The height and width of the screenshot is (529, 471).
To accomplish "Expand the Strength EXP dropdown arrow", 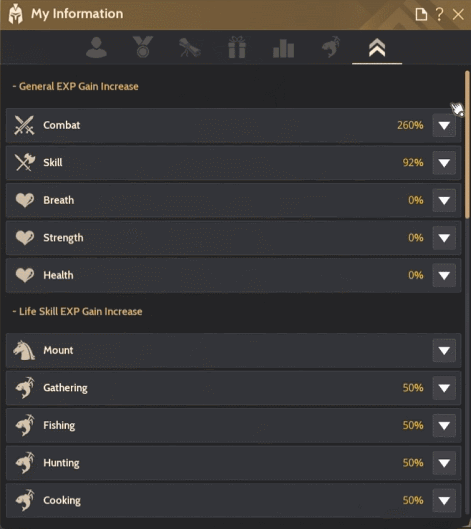I will click(x=444, y=238).
